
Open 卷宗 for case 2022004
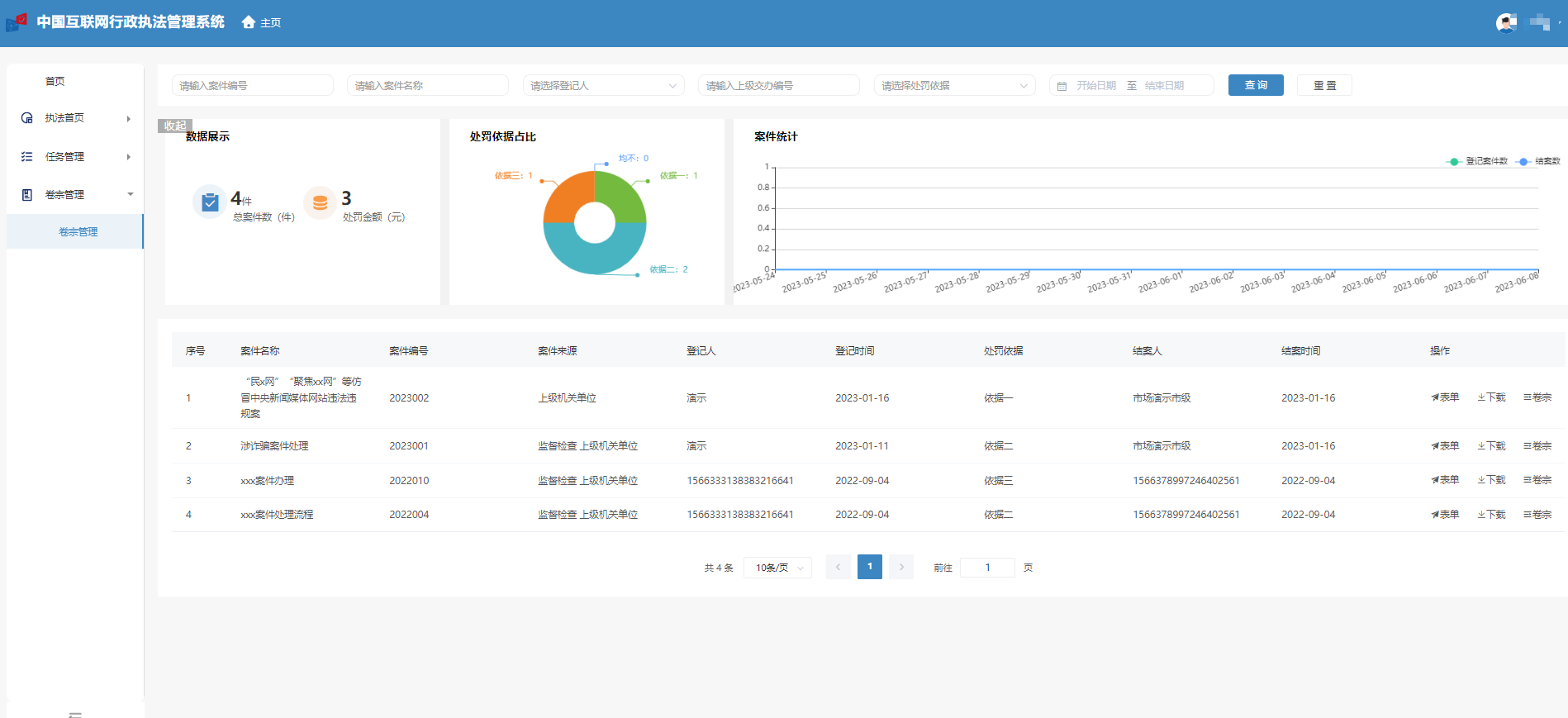(x=1537, y=515)
